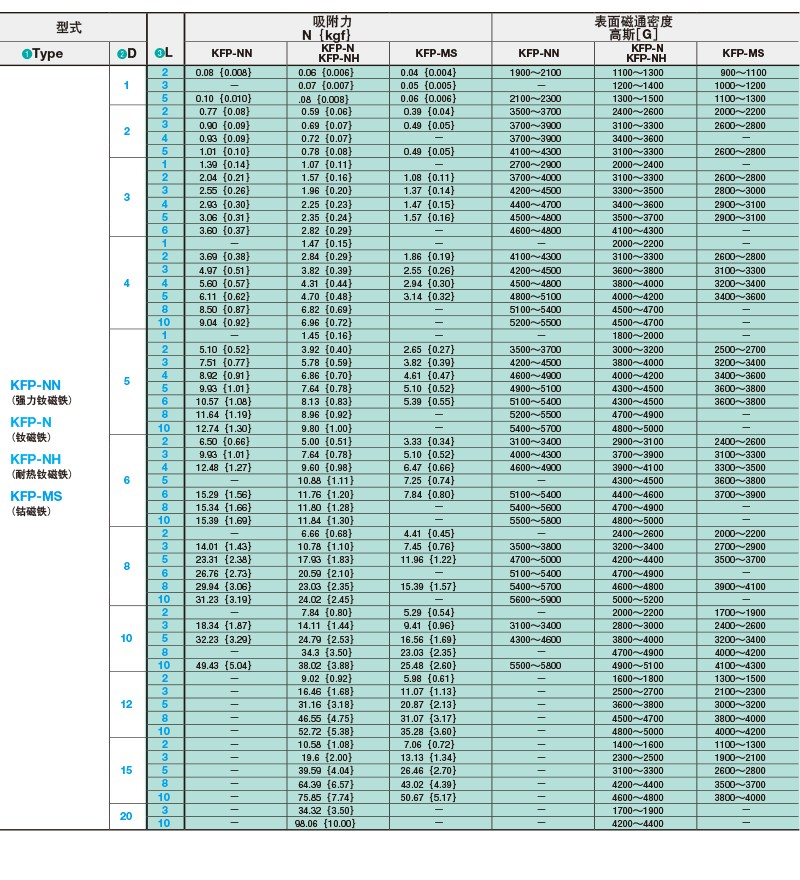Click the flux density value 2300~2500

pyautogui.click(x=638, y=758)
